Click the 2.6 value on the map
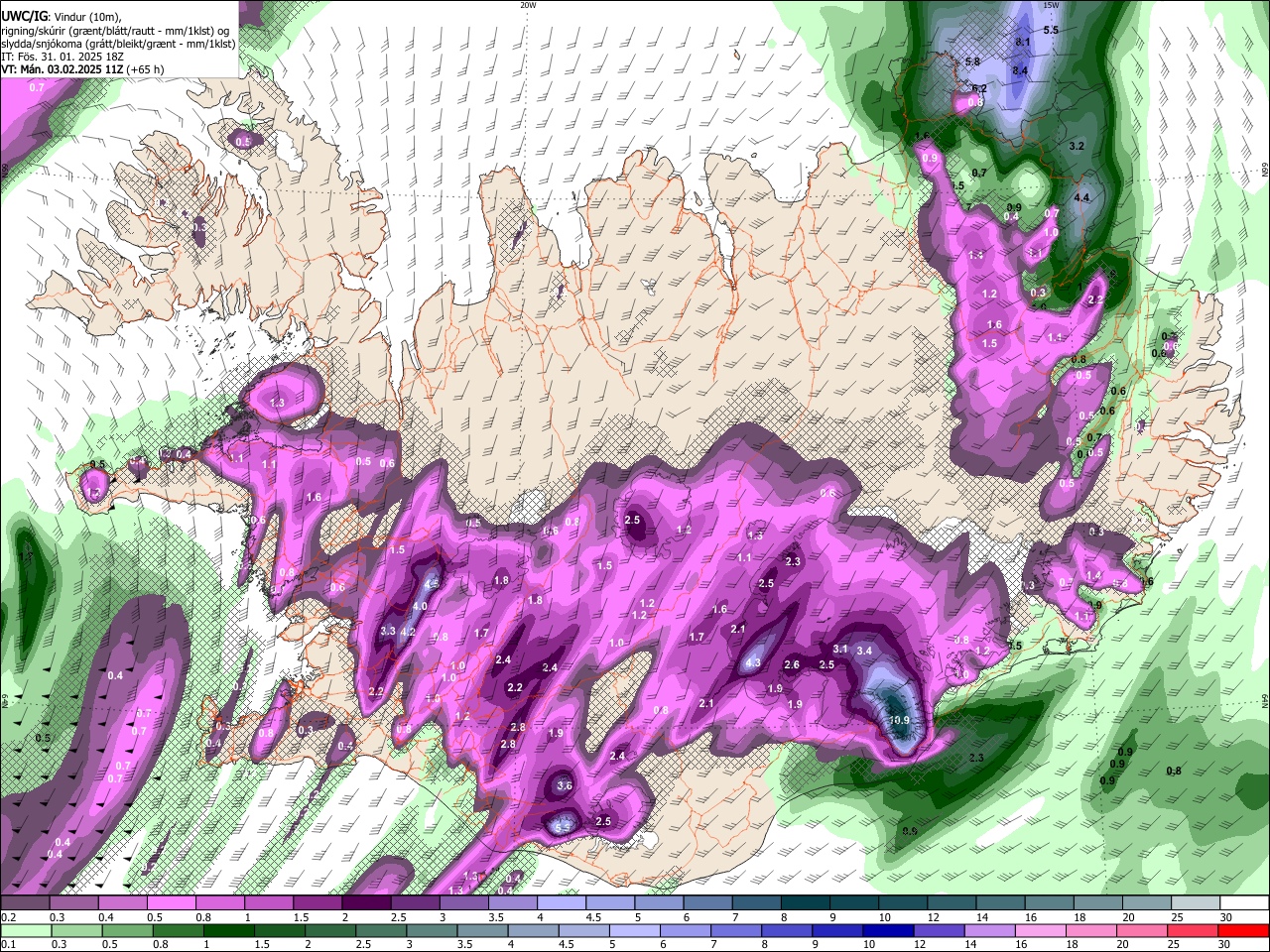 [x=792, y=664]
